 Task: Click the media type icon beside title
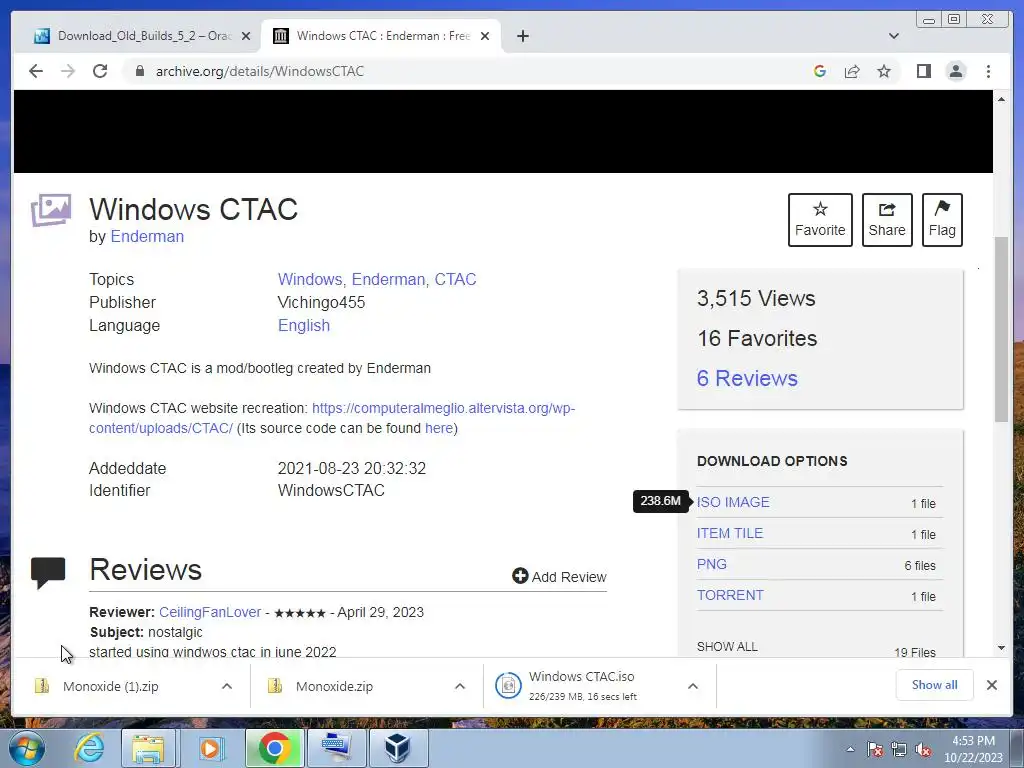point(51,210)
